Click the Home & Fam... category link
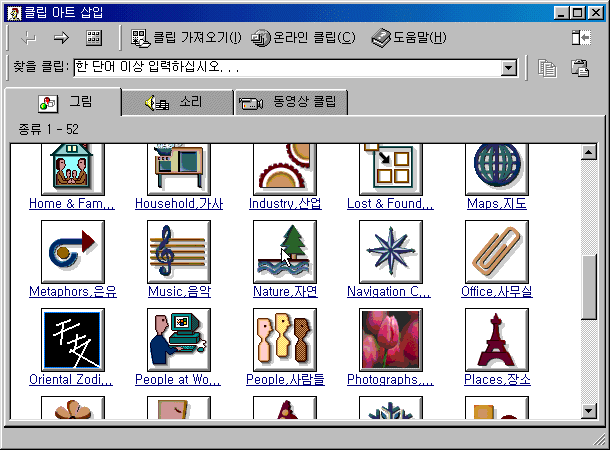 tap(72, 203)
